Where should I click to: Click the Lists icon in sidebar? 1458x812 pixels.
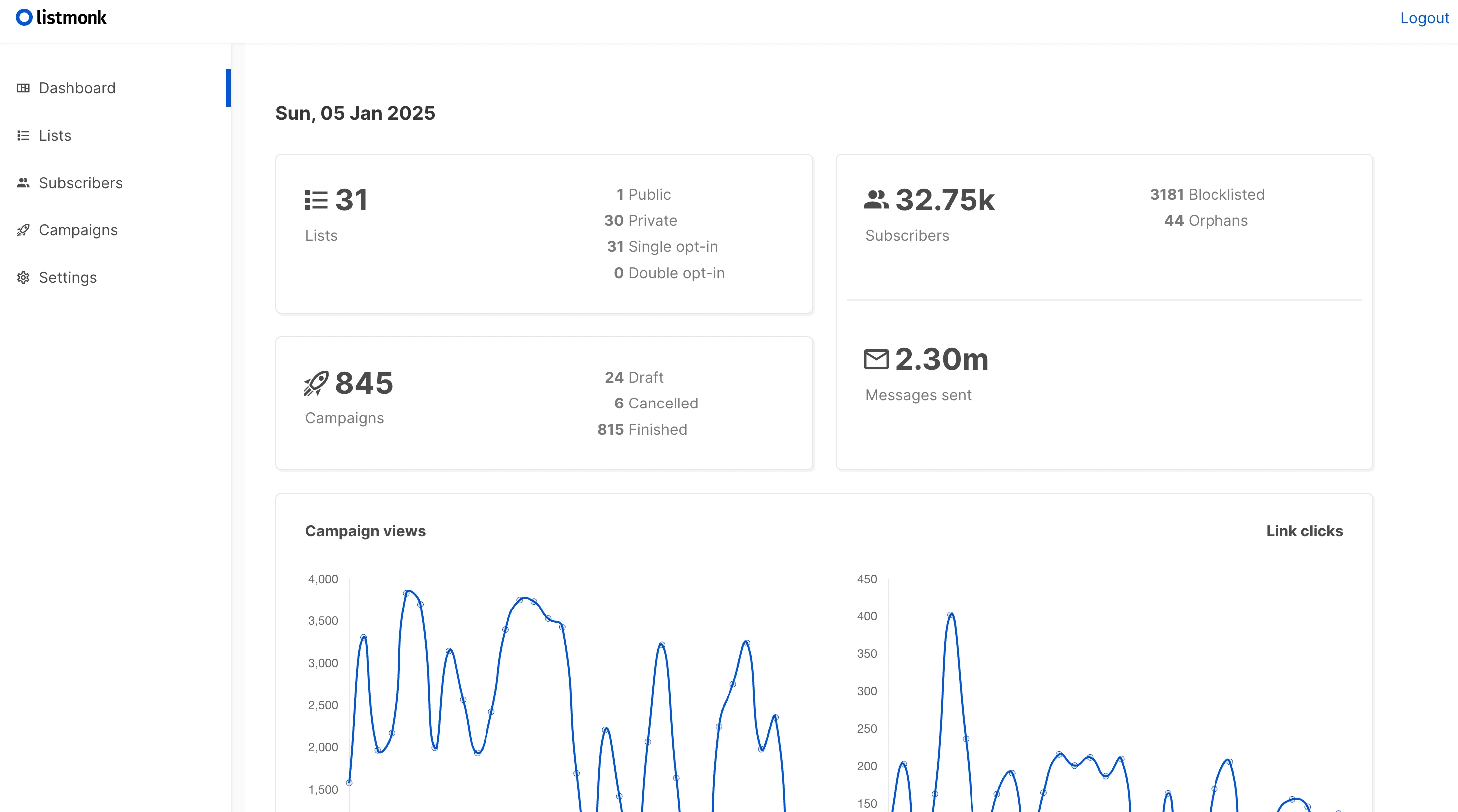coord(22,135)
